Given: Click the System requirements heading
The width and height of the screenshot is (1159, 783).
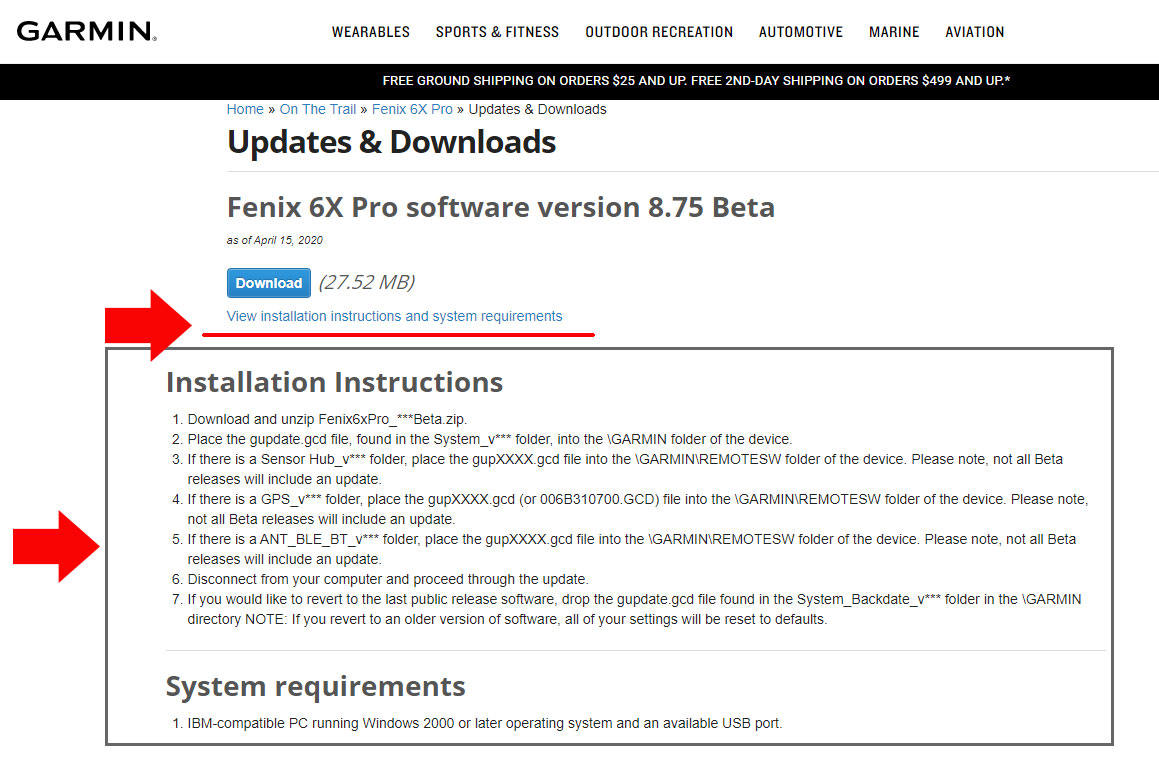Looking at the screenshot, I should tap(316, 686).
